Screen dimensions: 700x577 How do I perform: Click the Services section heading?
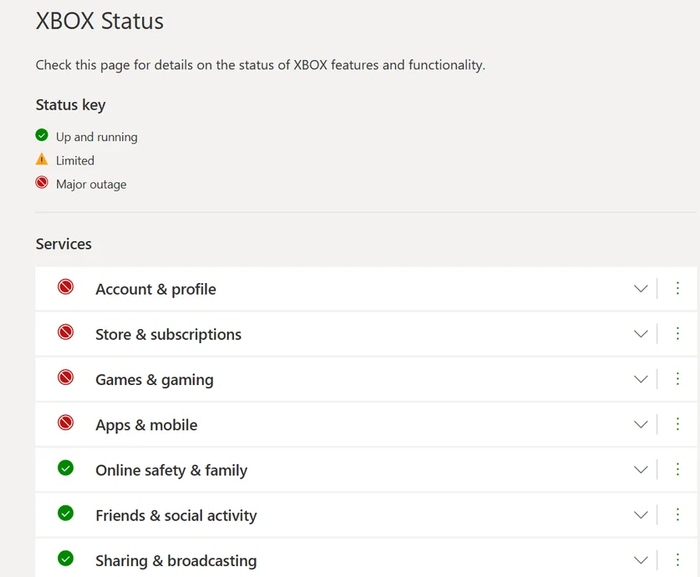pos(64,244)
